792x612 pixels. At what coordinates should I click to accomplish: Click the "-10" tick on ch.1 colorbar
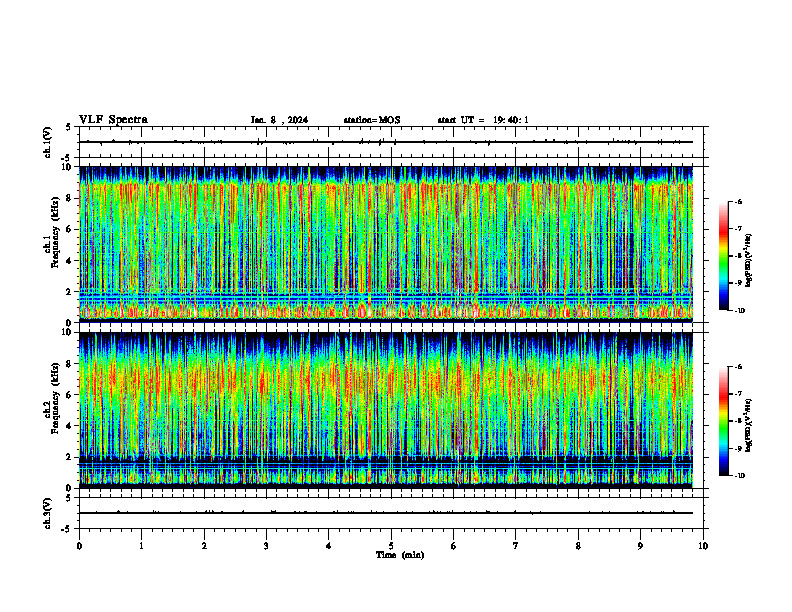(739, 311)
